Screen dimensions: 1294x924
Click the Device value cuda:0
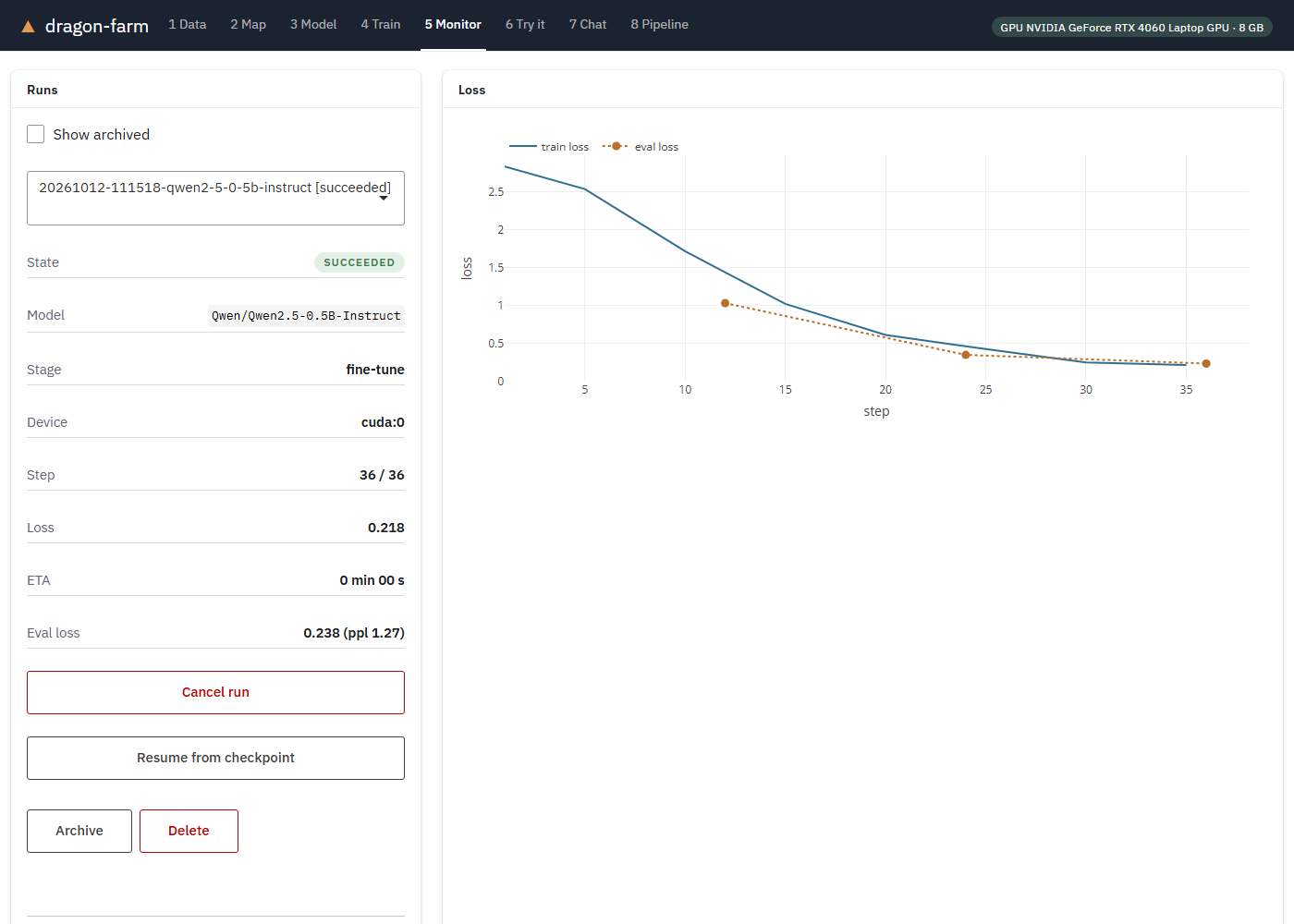click(383, 422)
